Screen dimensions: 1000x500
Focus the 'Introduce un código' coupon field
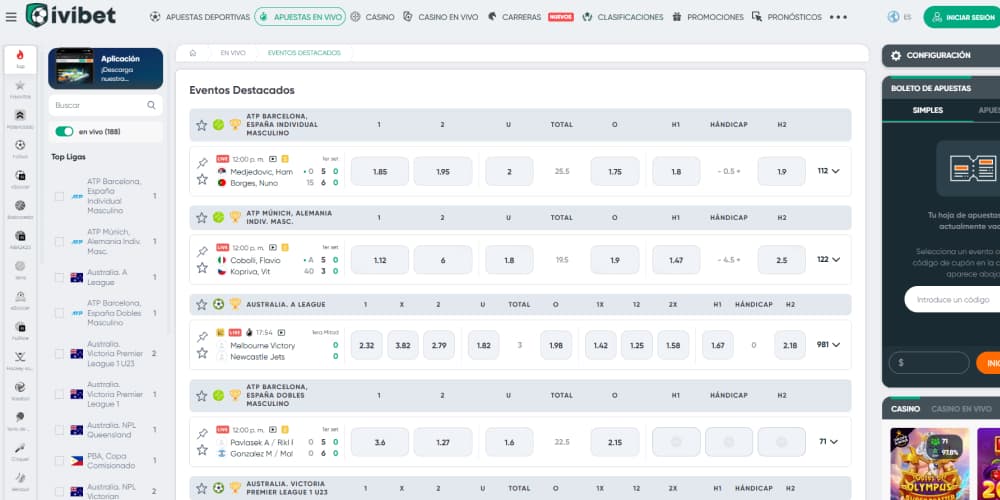[x=952, y=299]
